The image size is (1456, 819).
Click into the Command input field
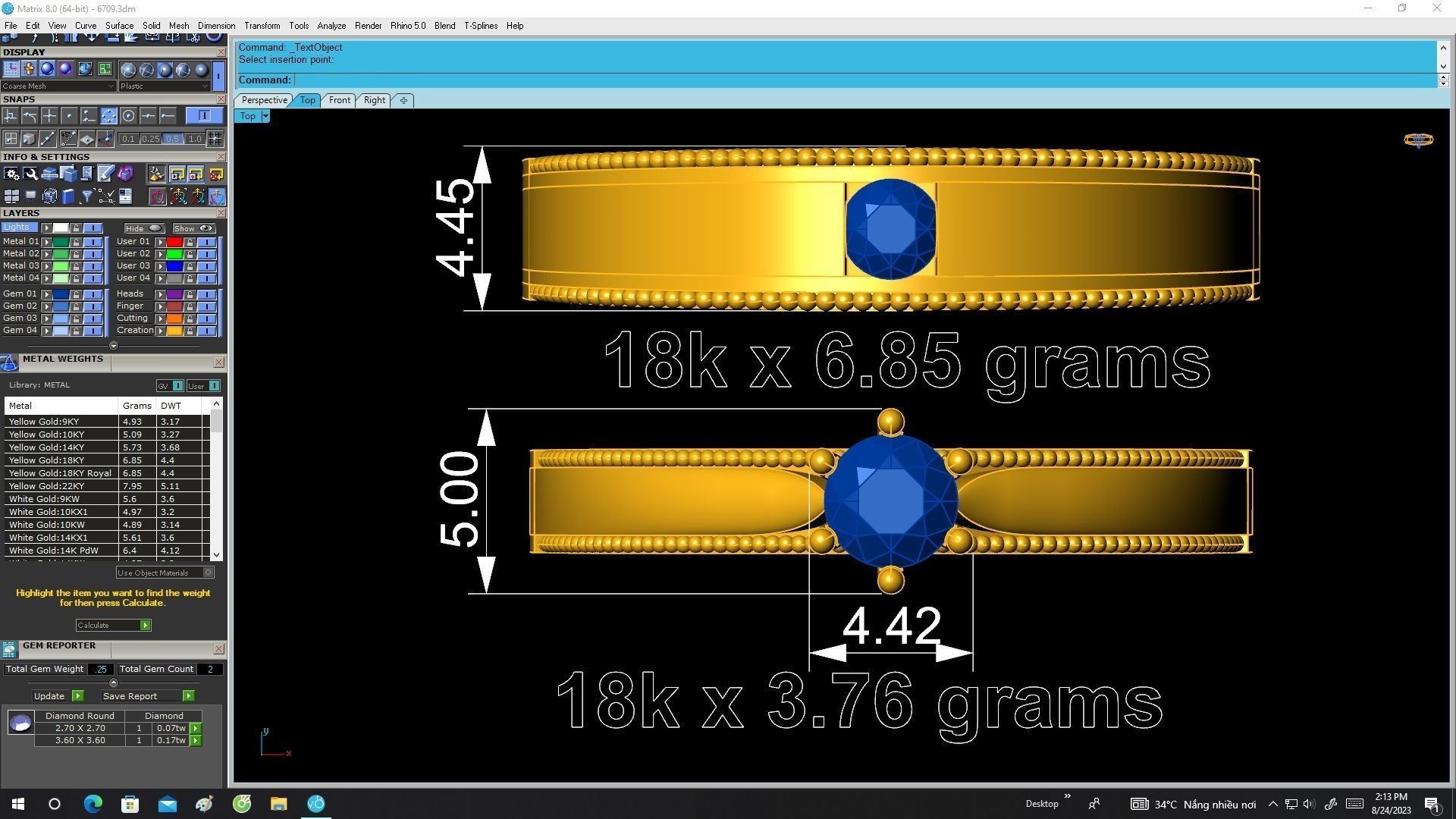click(x=864, y=80)
